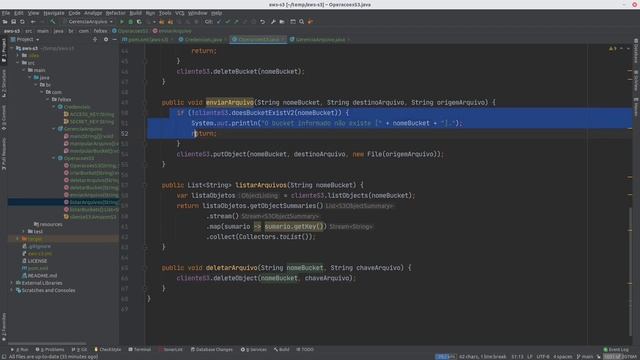Viewport: 640px width, 360px height.
Task: Click the Build project hammer icon
Action: [53, 22]
